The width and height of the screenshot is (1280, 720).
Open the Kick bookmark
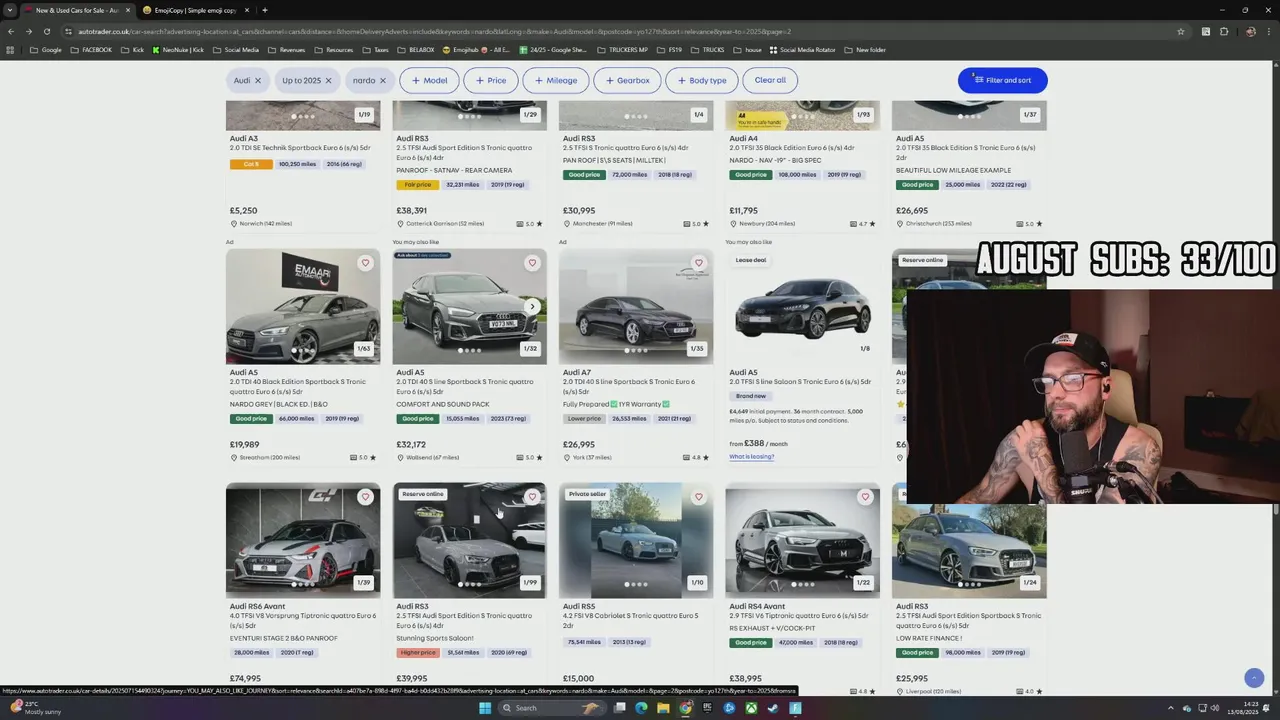tap(132, 50)
